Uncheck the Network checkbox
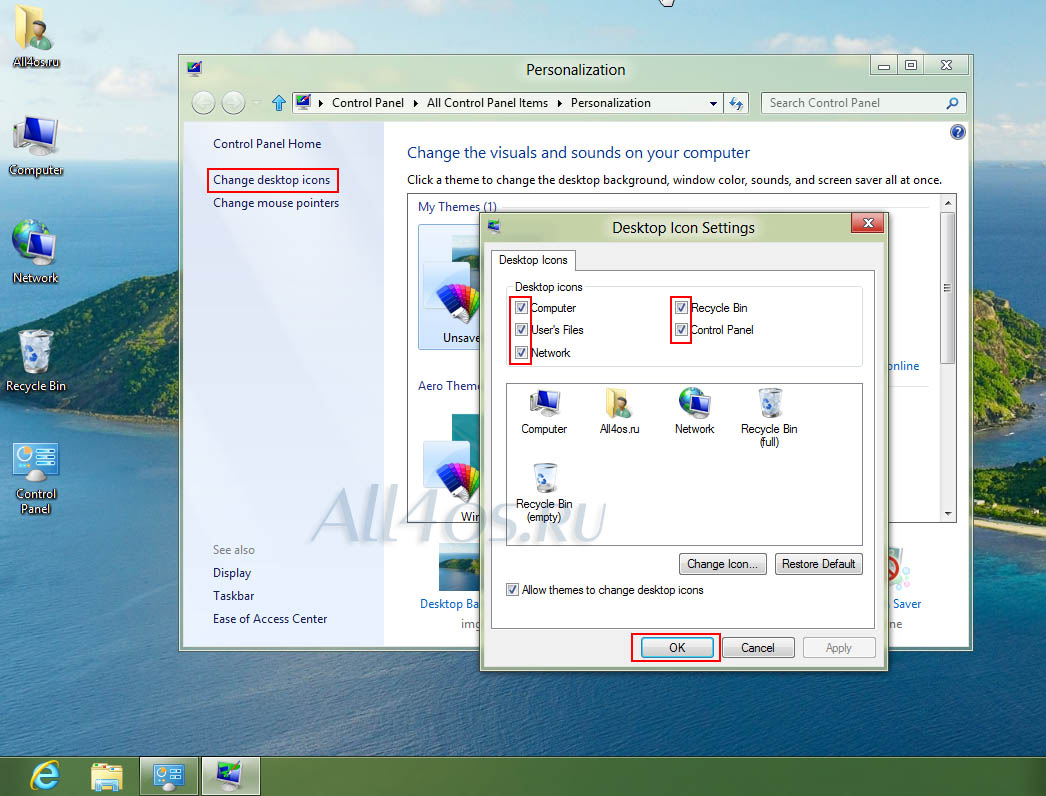Viewport: 1046px width, 796px height. click(x=521, y=352)
